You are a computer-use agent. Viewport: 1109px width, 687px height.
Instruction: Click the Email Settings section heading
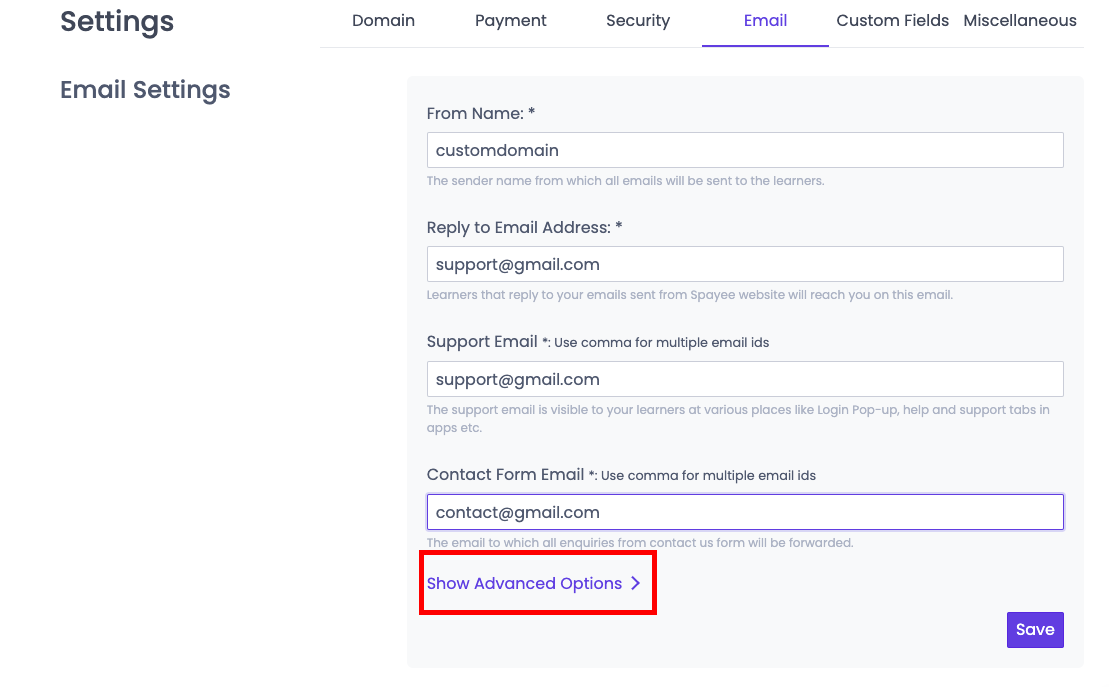(145, 91)
